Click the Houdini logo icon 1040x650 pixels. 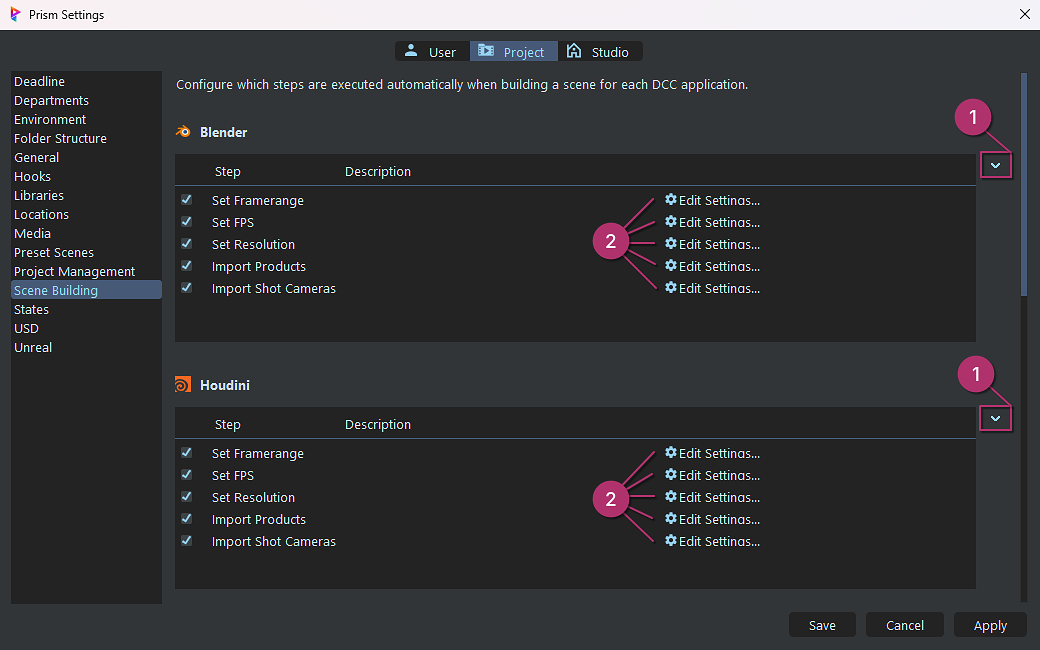pyautogui.click(x=183, y=385)
